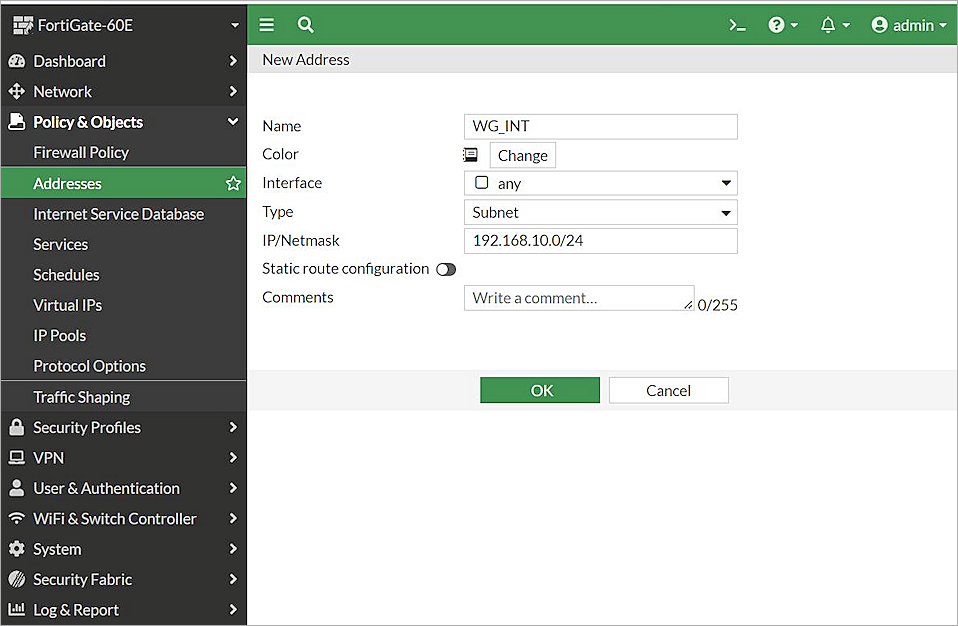Image resolution: width=958 pixels, height=626 pixels.
Task: Open the CLI Console icon
Action: [737, 25]
